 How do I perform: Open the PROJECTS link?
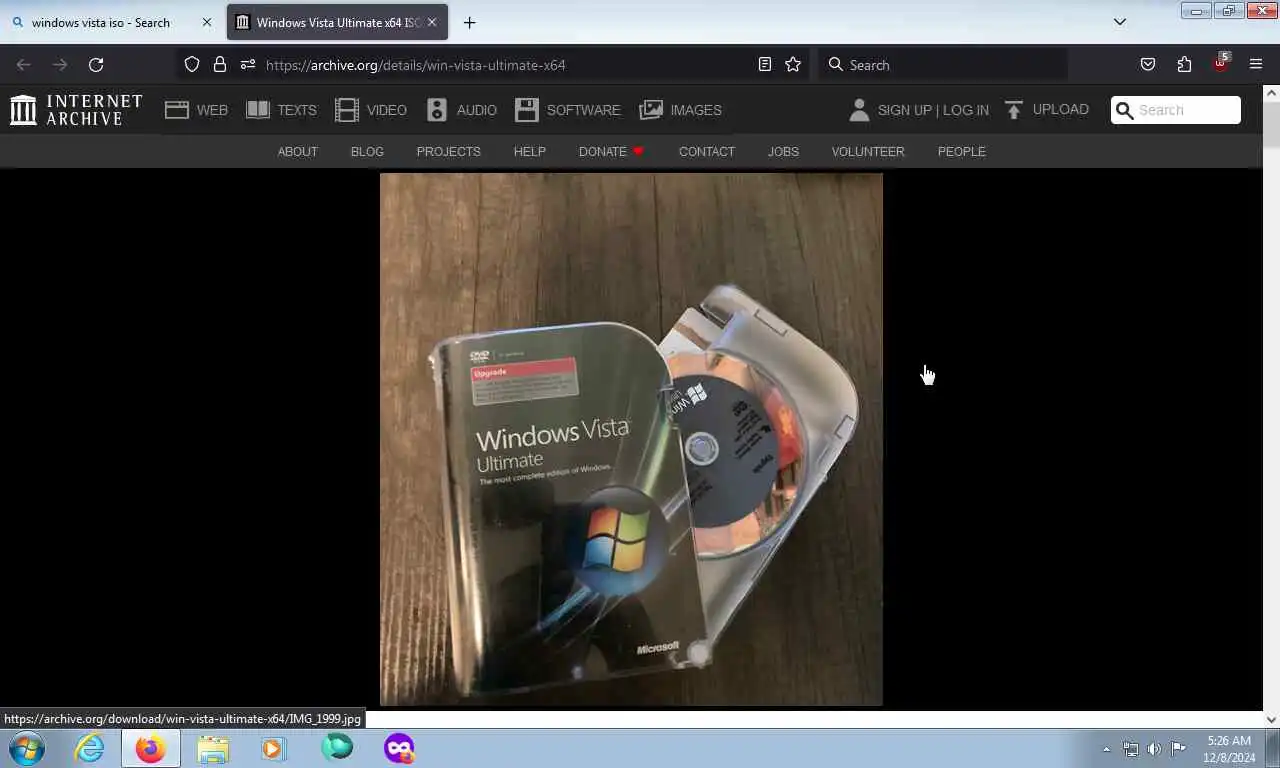click(448, 152)
